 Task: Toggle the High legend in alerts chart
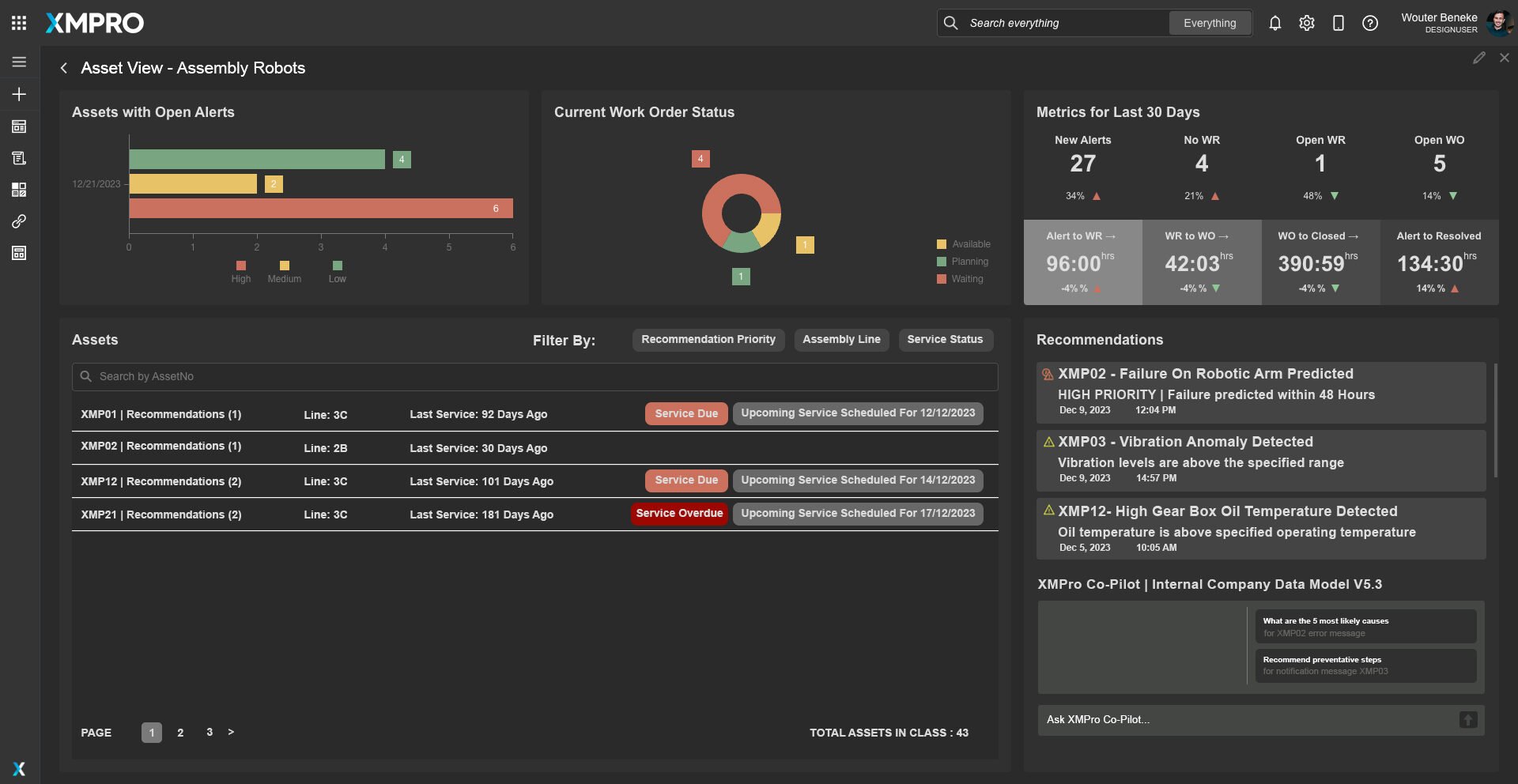240,272
